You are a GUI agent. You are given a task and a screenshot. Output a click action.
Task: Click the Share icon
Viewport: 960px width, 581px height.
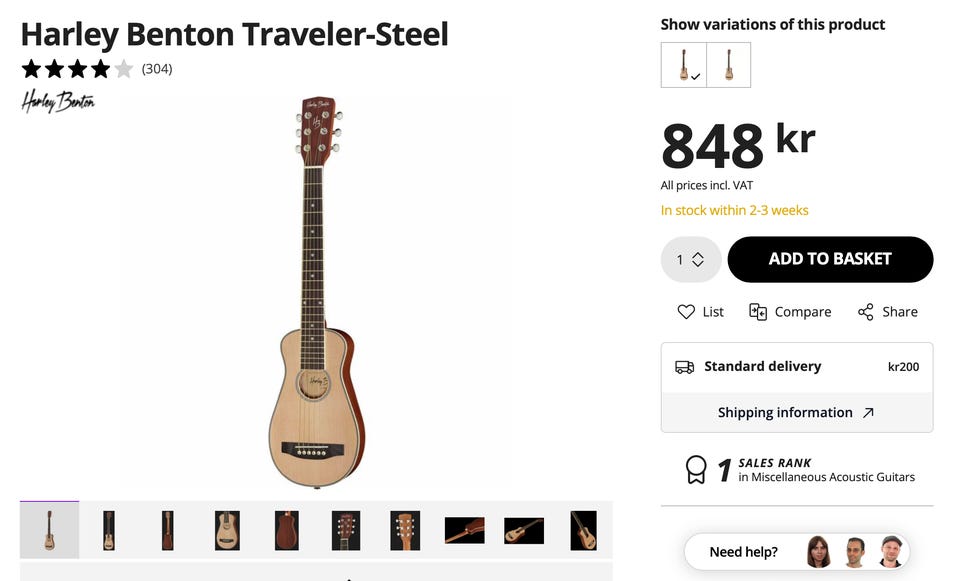pos(866,312)
